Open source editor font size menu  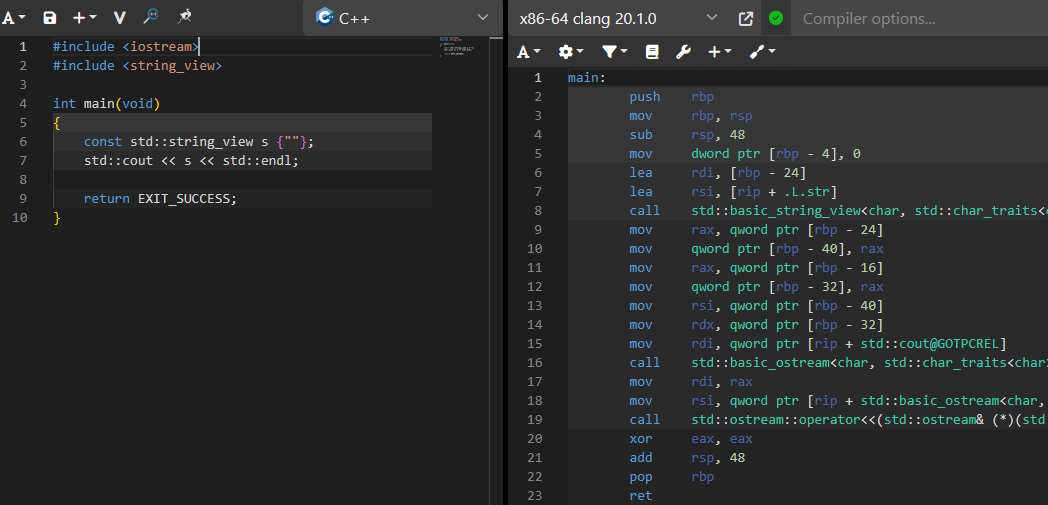(x=13, y=17)
